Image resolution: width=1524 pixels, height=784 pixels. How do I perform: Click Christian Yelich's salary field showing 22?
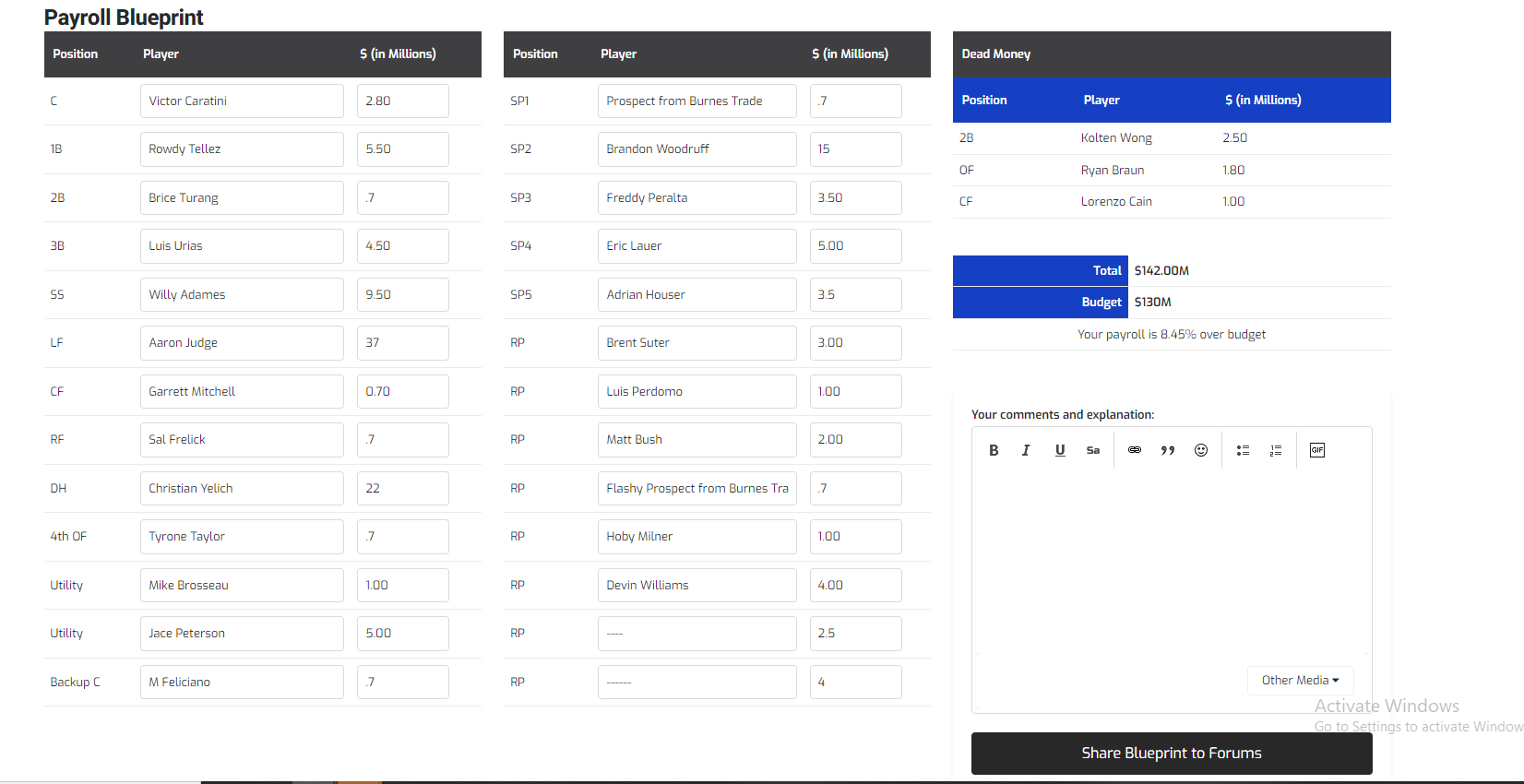(x=402, y=489)
